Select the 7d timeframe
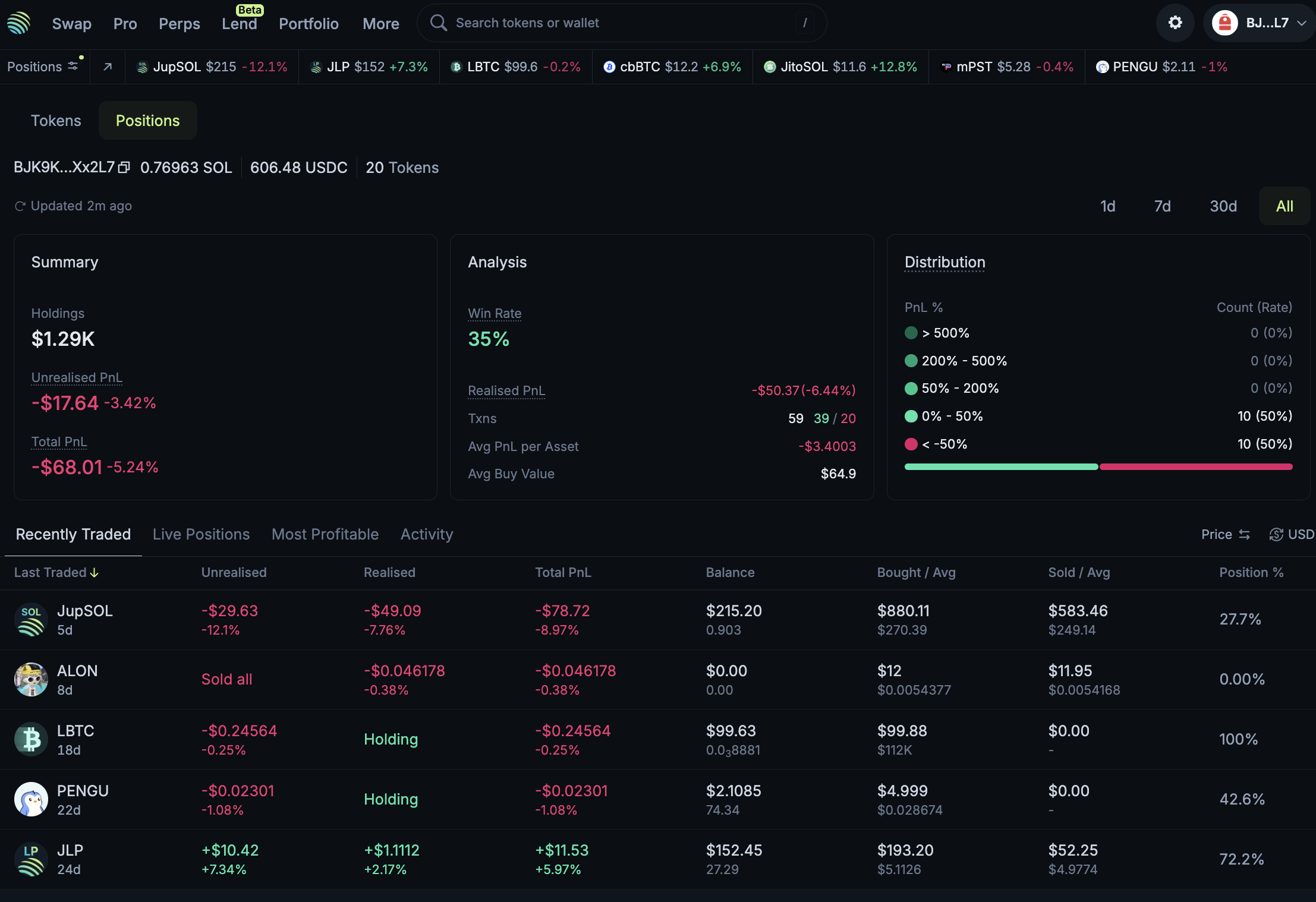The height and width of the screenshot is (902, 1316). (1161, 206)
